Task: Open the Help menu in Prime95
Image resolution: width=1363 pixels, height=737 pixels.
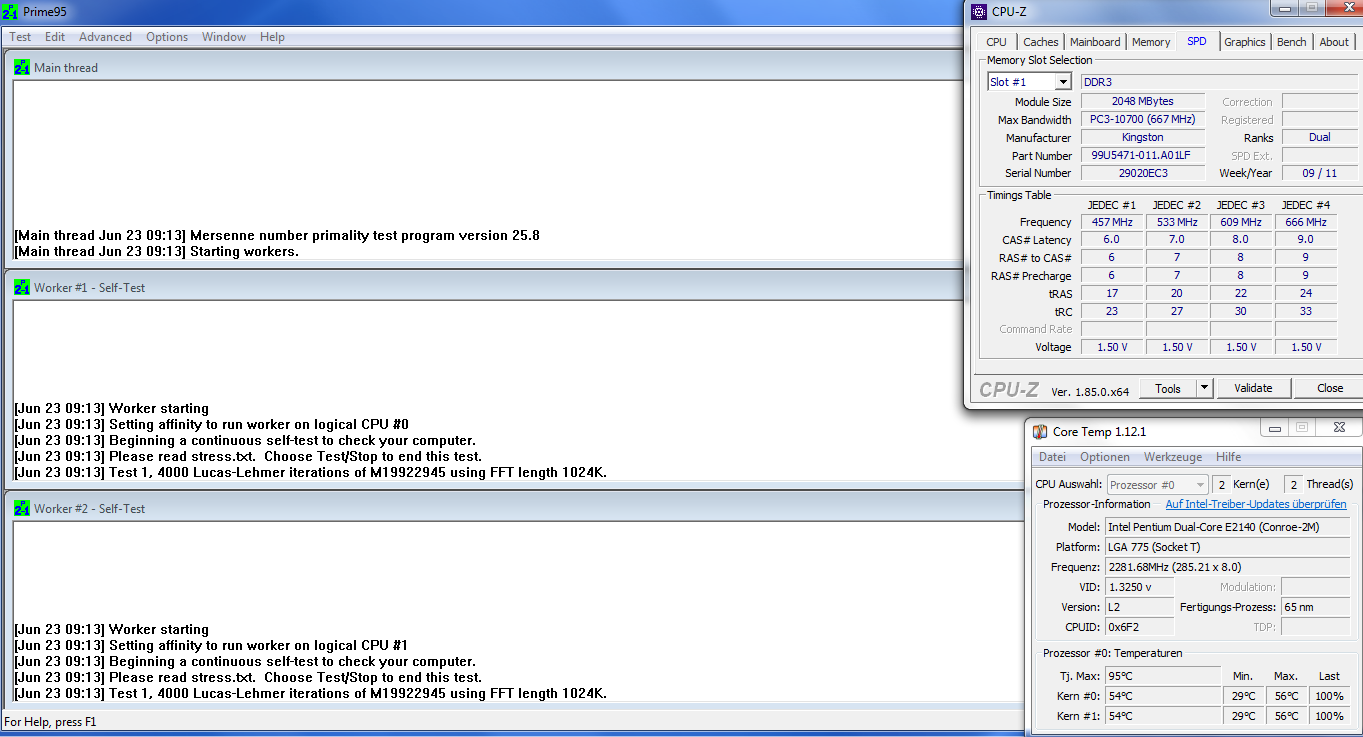Action: pyautogui.click(x=272, y=37)
